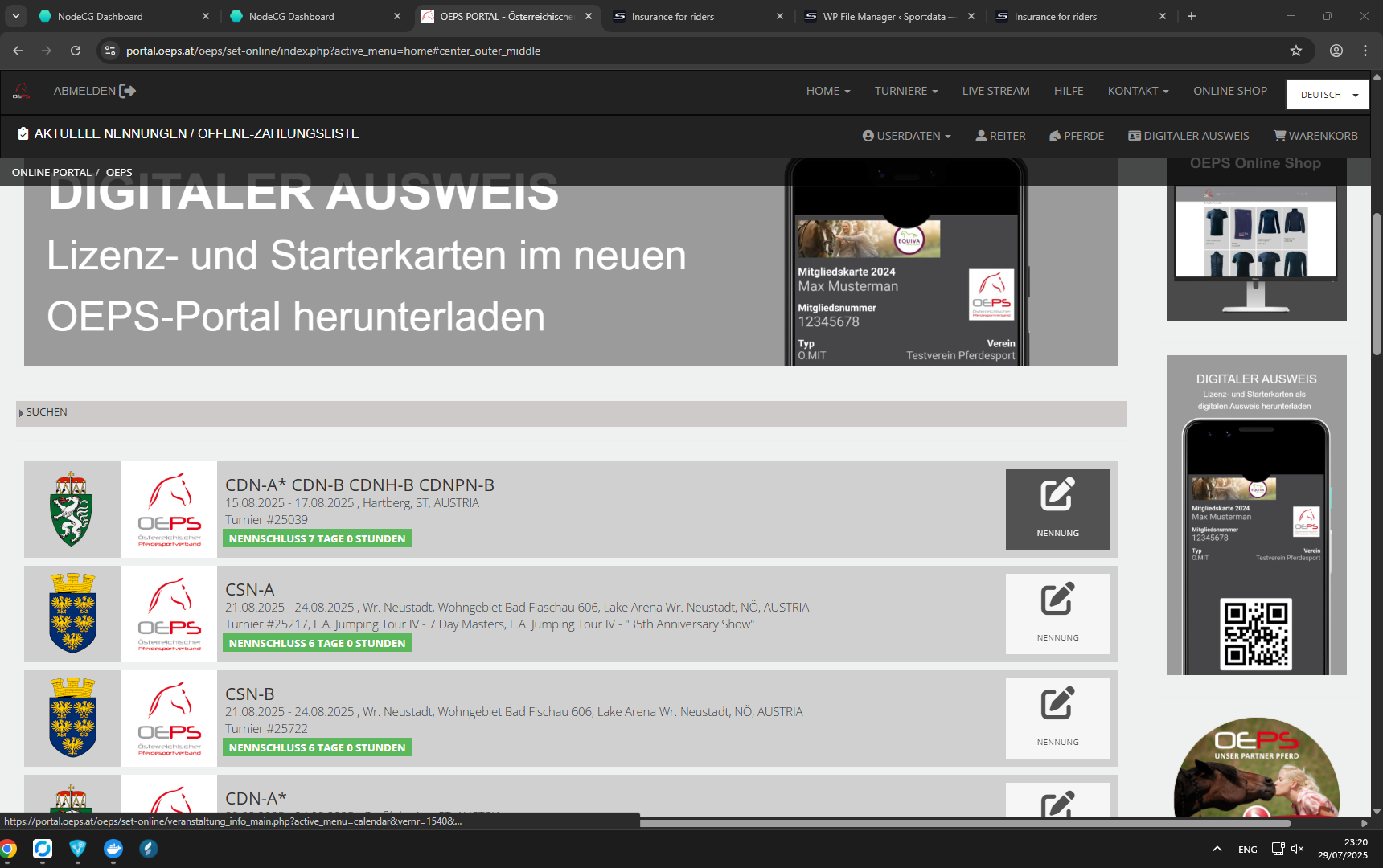Open CDN-A* CDN-B CDNH-B CDNPN-B tournament title

click(359, 485)
